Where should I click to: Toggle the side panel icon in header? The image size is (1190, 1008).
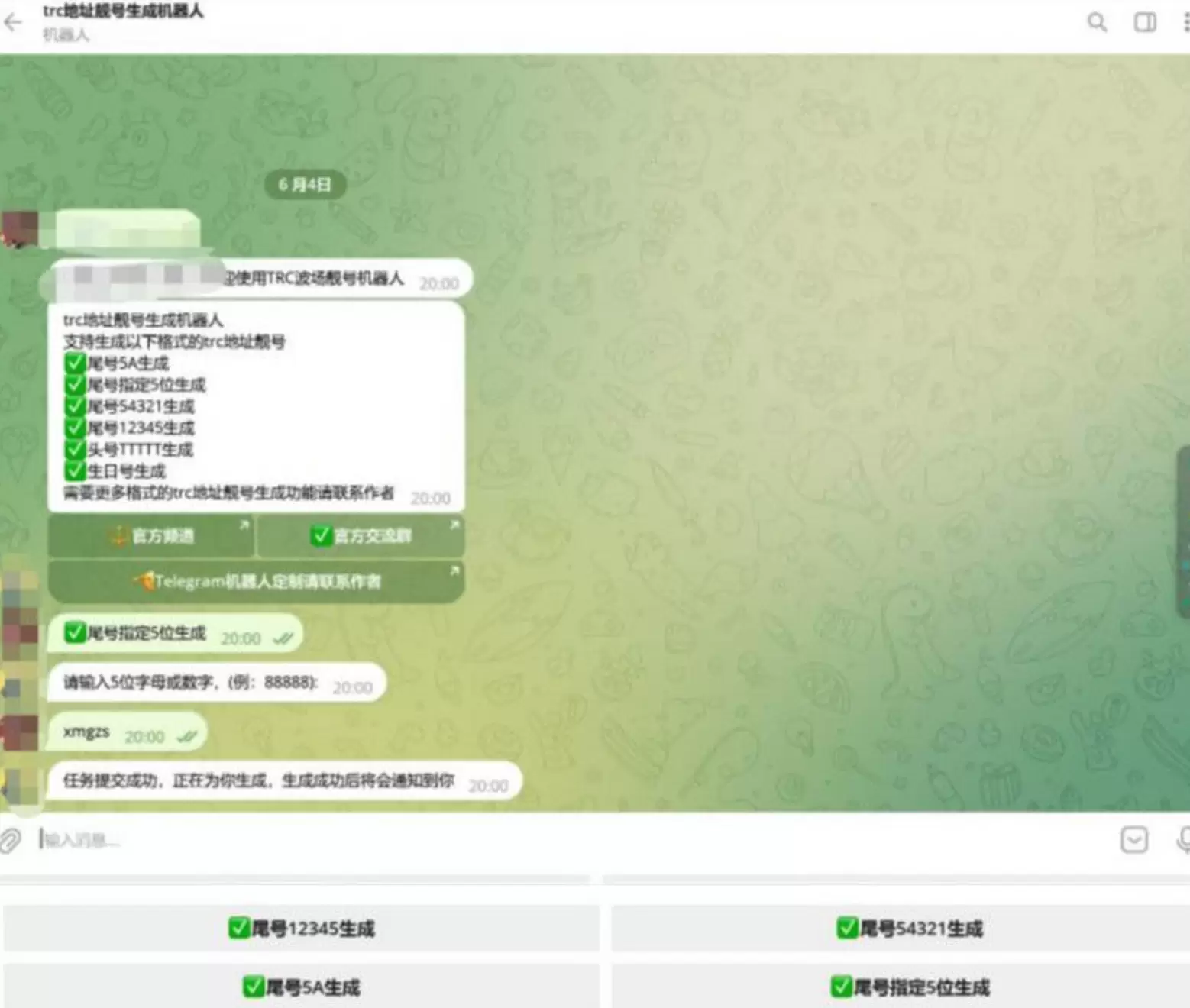pos(1144,22)
